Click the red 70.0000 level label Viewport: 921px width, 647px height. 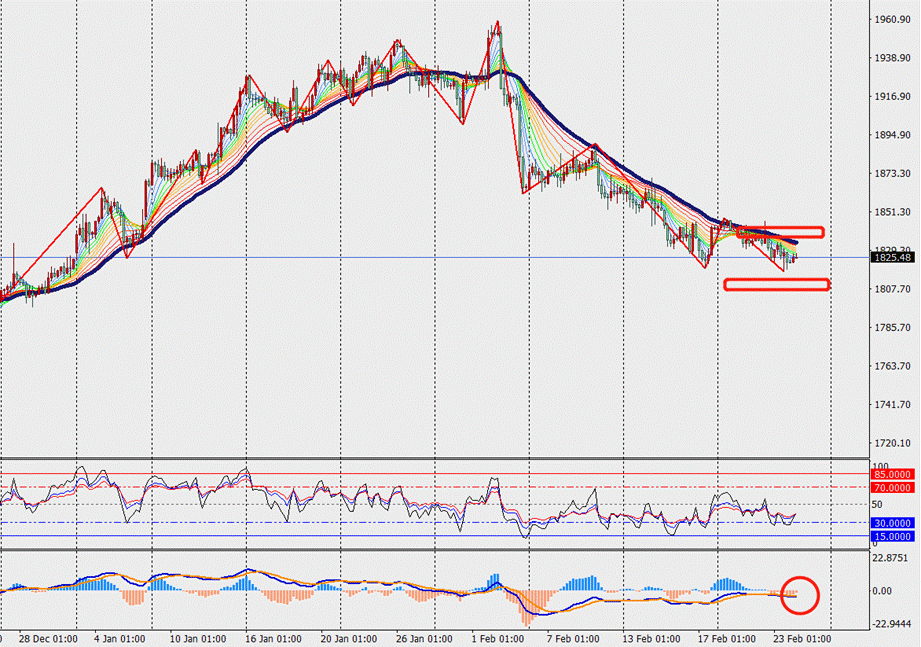pyautogui.click(x=894, y=487)
